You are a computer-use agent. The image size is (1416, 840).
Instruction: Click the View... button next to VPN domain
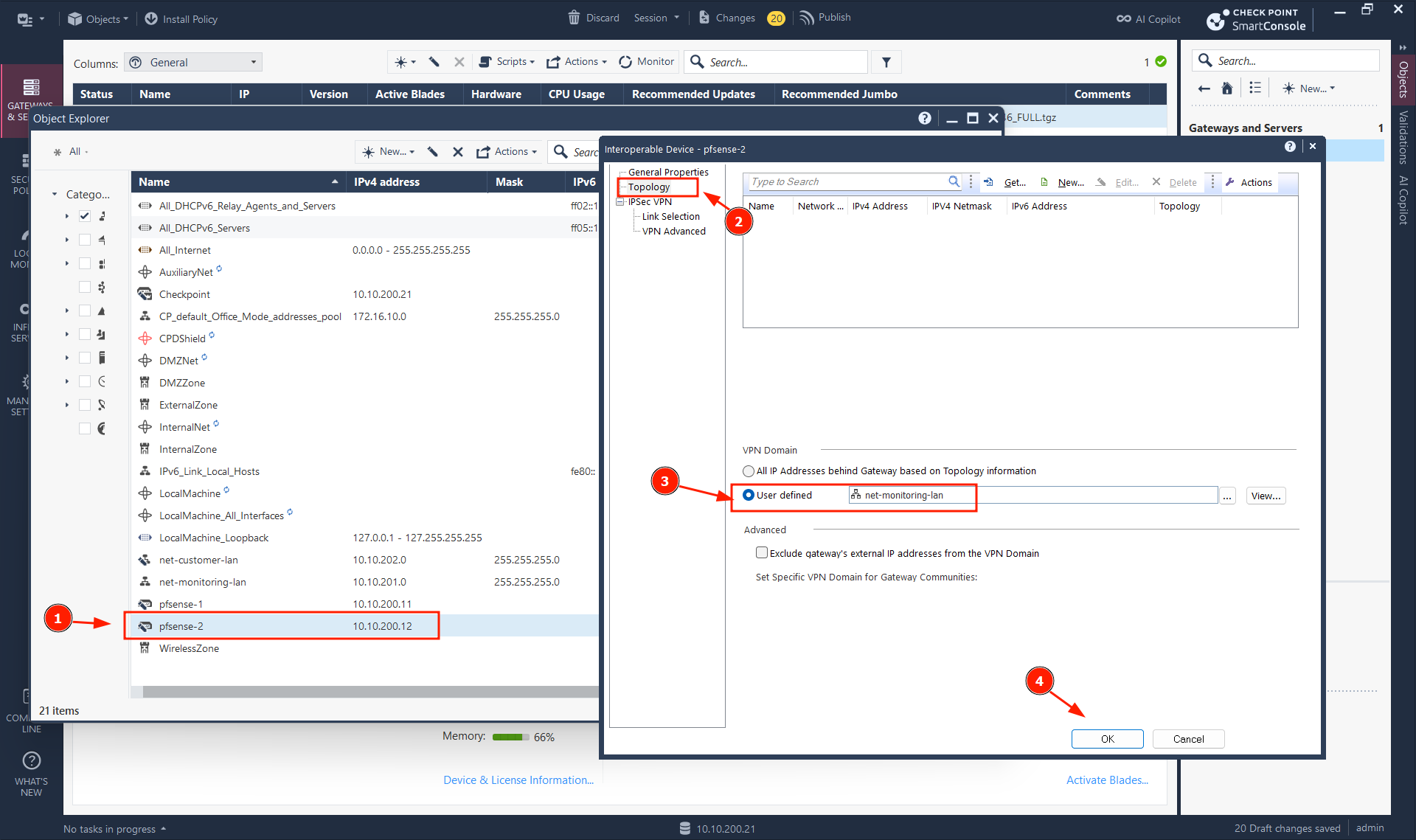point(1266,496)
